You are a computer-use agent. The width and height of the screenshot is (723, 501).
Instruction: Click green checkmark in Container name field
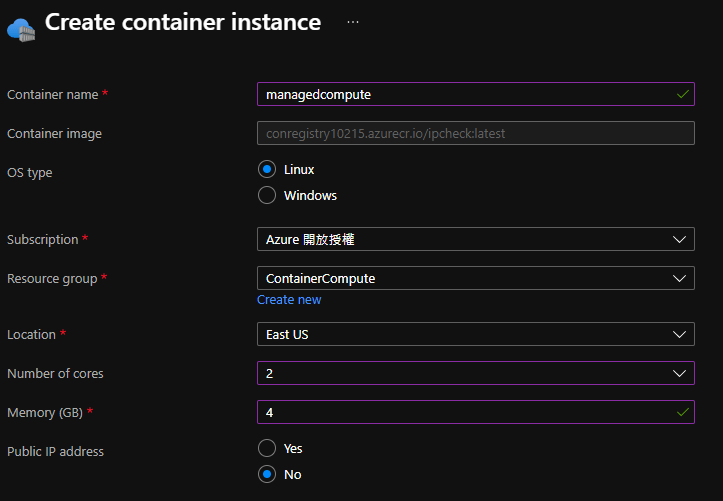pyautogui.click(x=683, y=94)
